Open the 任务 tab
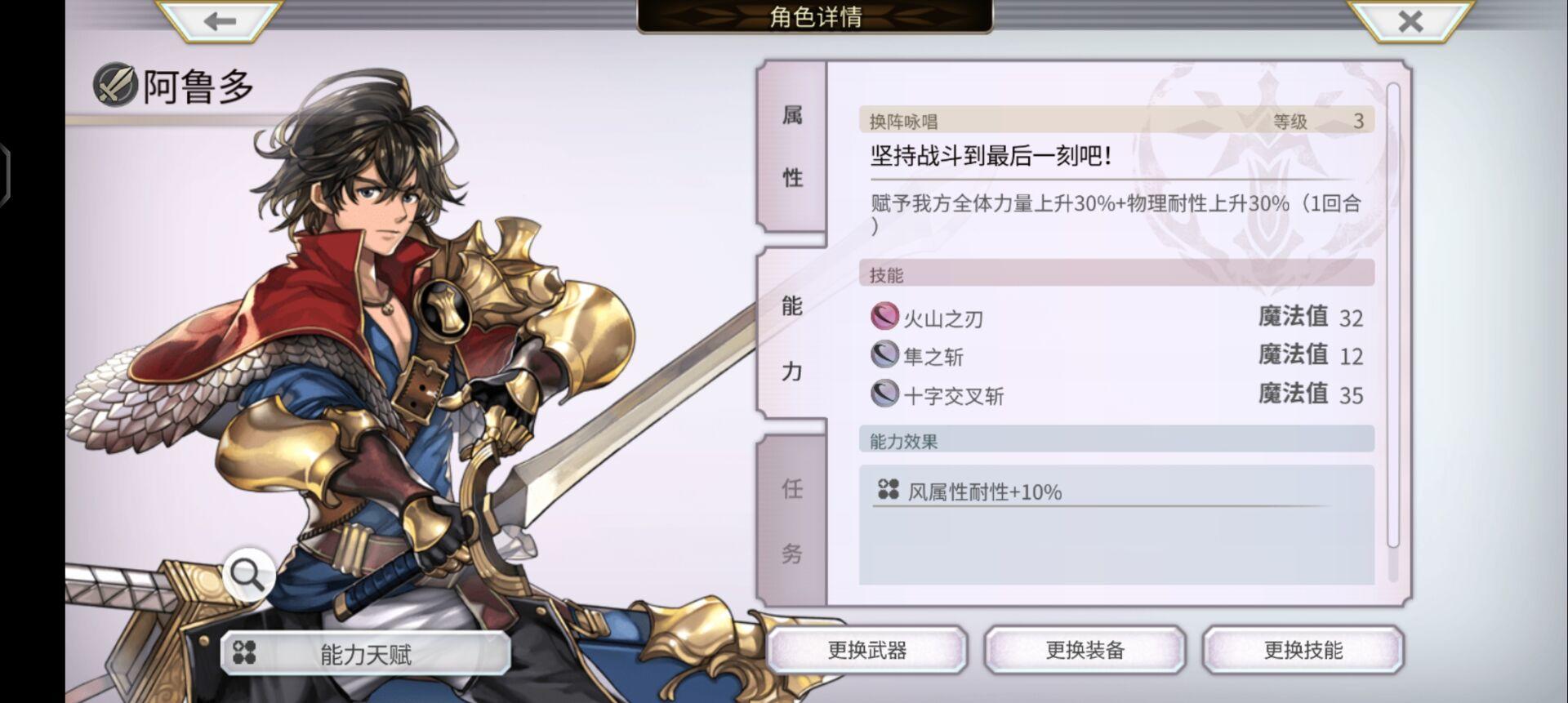This screenshot has height=703, width=1568. click(791, 519)
